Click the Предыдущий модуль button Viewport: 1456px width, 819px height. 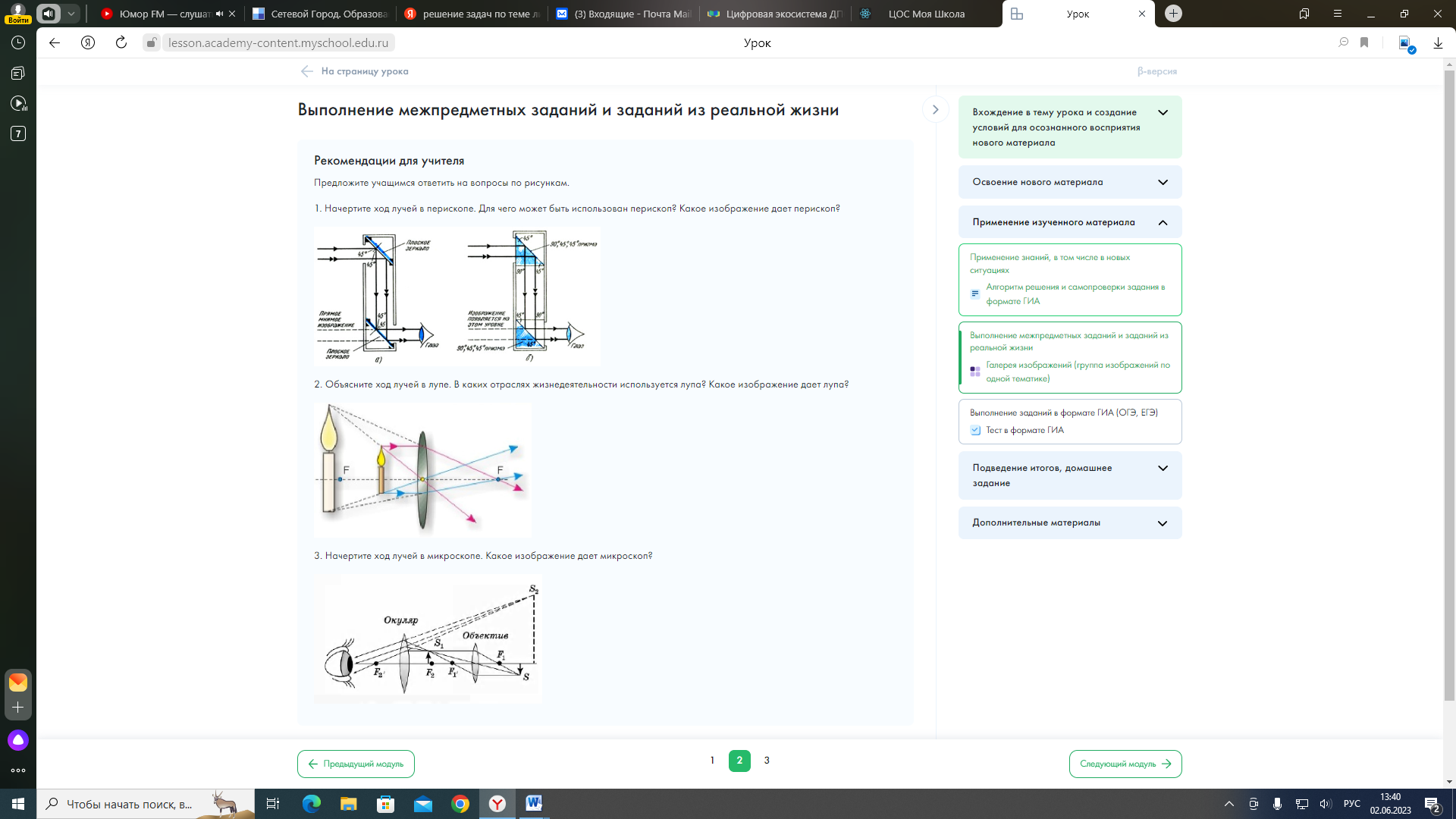[356, 764]
